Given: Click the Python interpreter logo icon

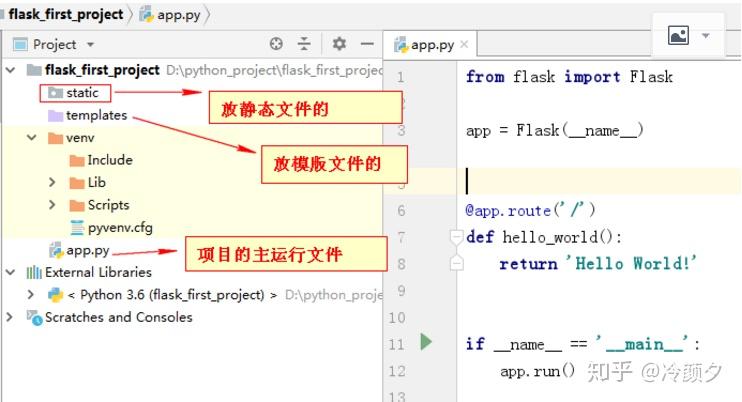Looking at the screenshot, I should [55, 295].
